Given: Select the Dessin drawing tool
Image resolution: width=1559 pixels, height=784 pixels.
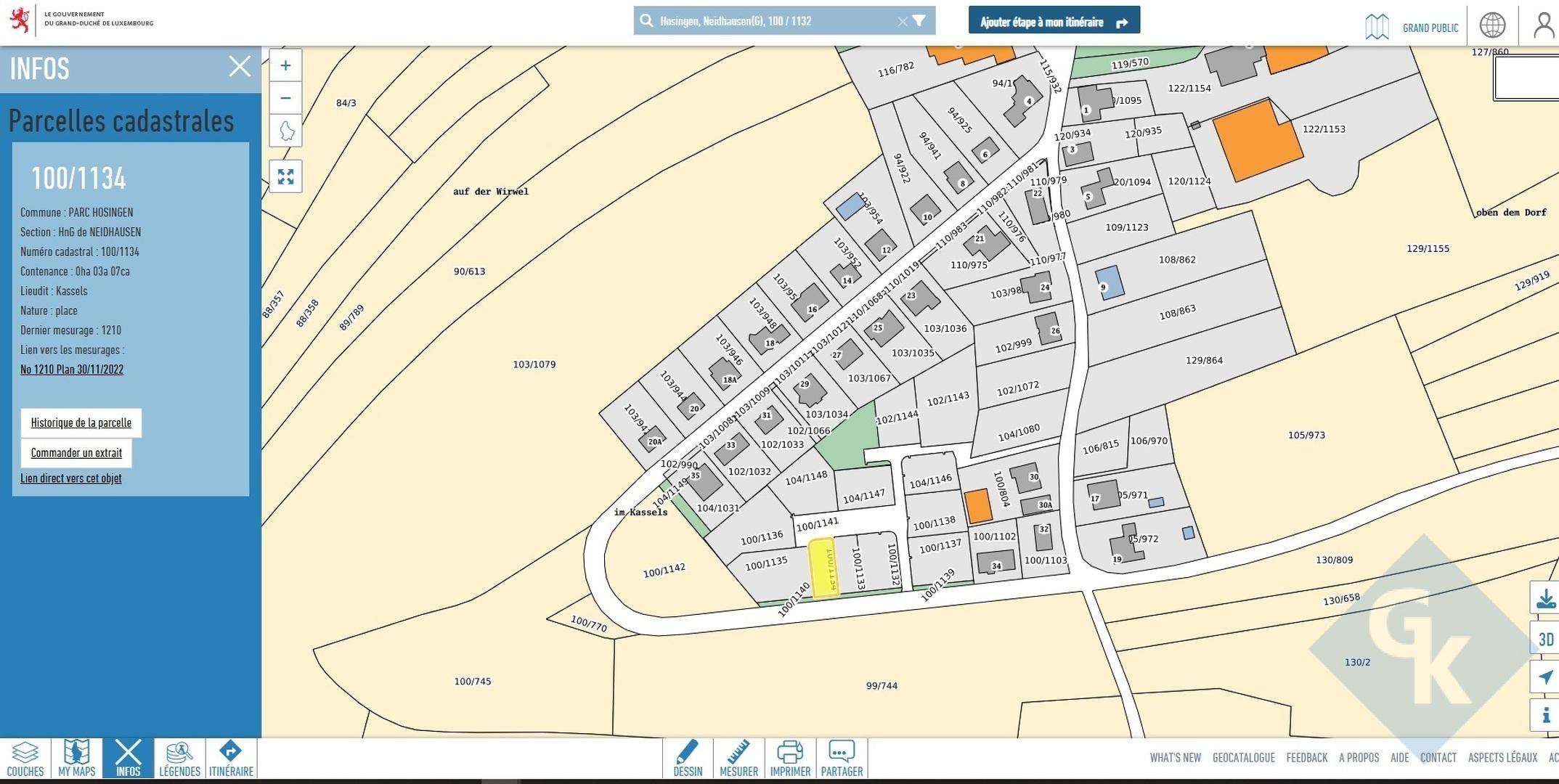Looking at the screenshot, I should 688,759.
